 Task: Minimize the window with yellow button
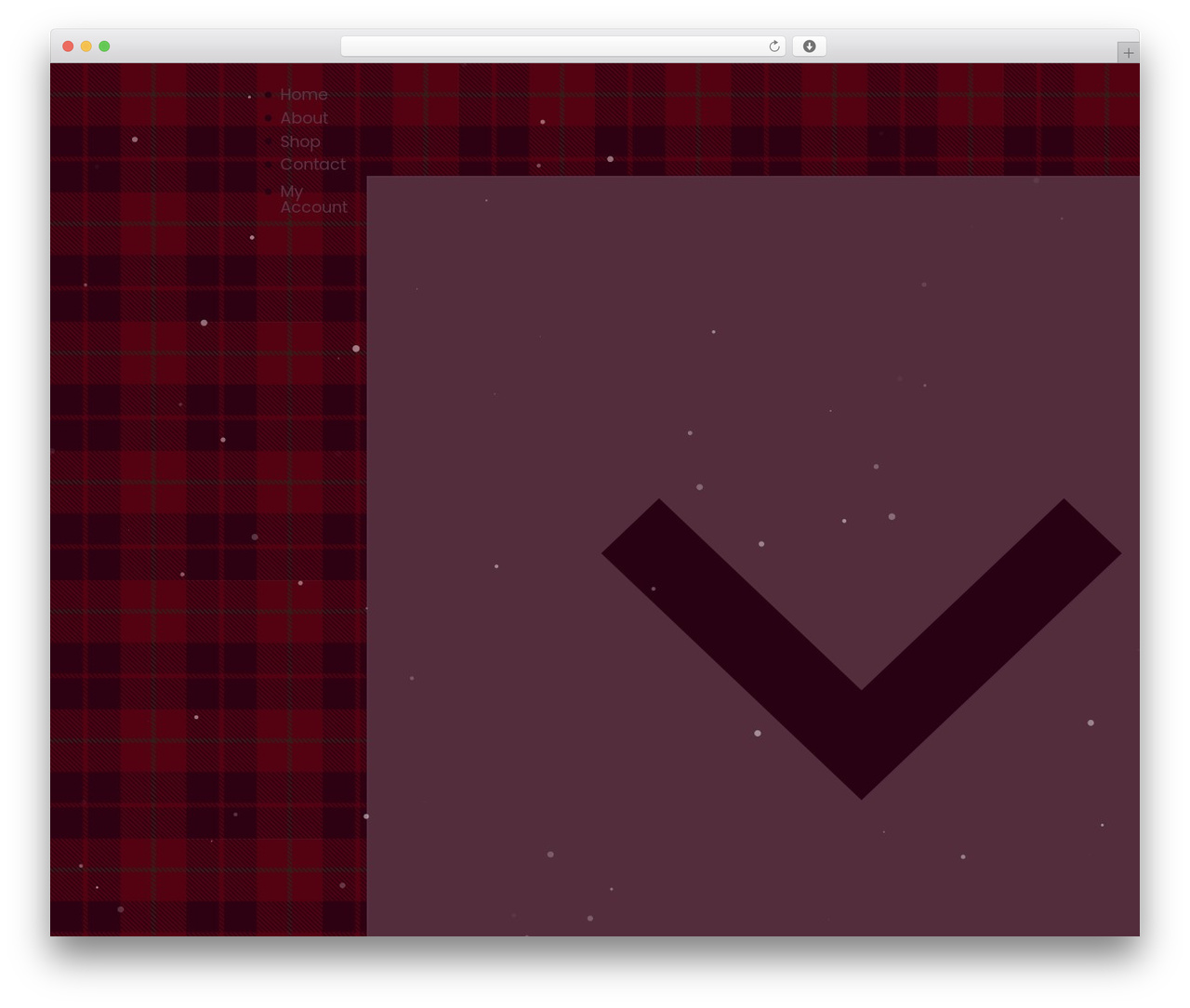coord(86,46)
